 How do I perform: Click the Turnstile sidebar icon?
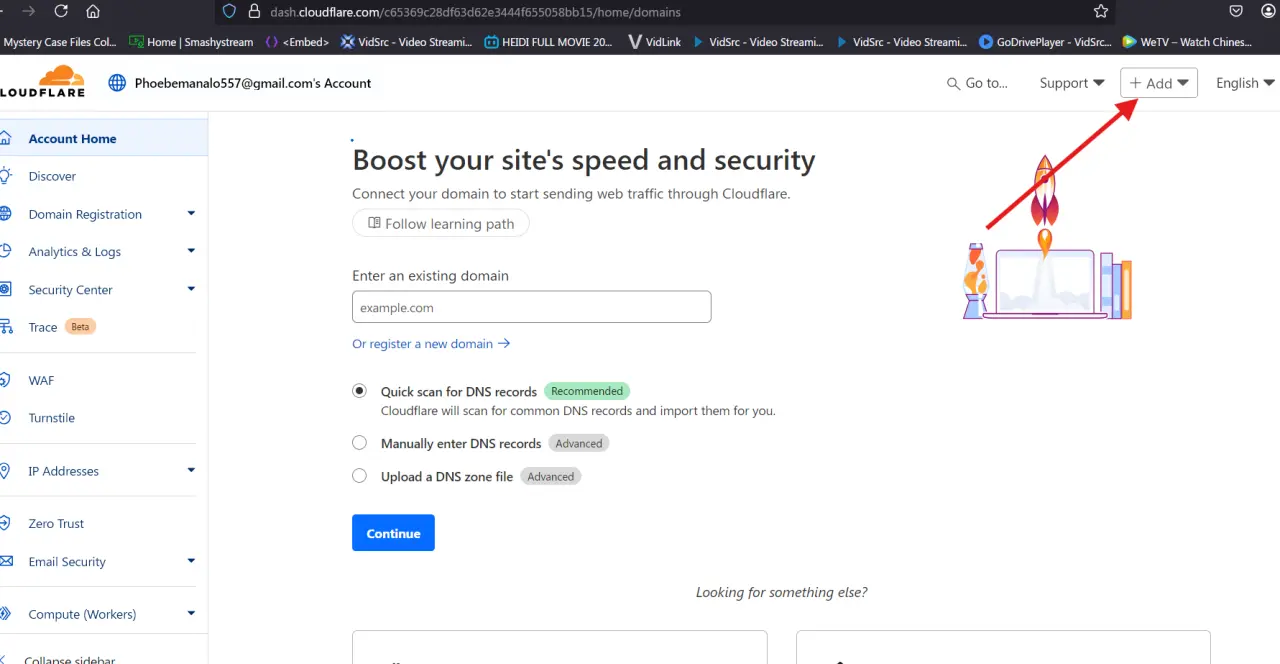point(5,417)
